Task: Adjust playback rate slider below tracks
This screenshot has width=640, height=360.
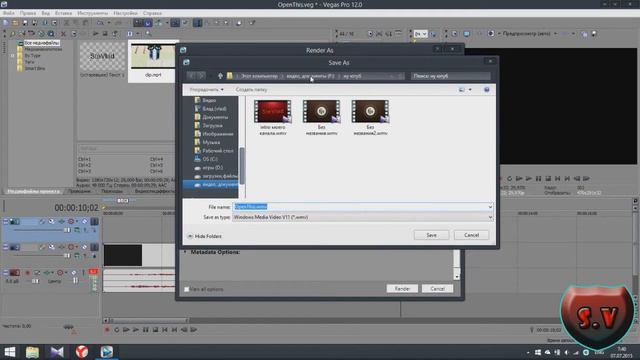Action: click(69, 327)
